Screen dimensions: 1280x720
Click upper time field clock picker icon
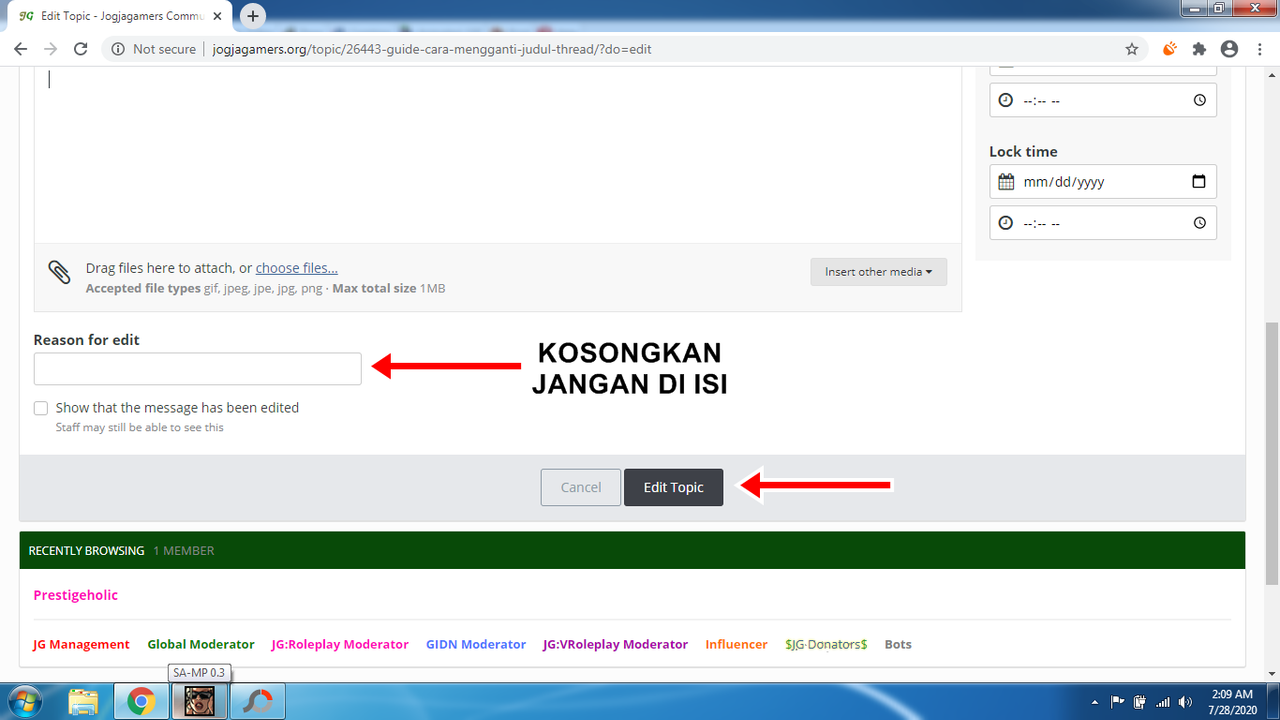click(x=1199, y=100)
